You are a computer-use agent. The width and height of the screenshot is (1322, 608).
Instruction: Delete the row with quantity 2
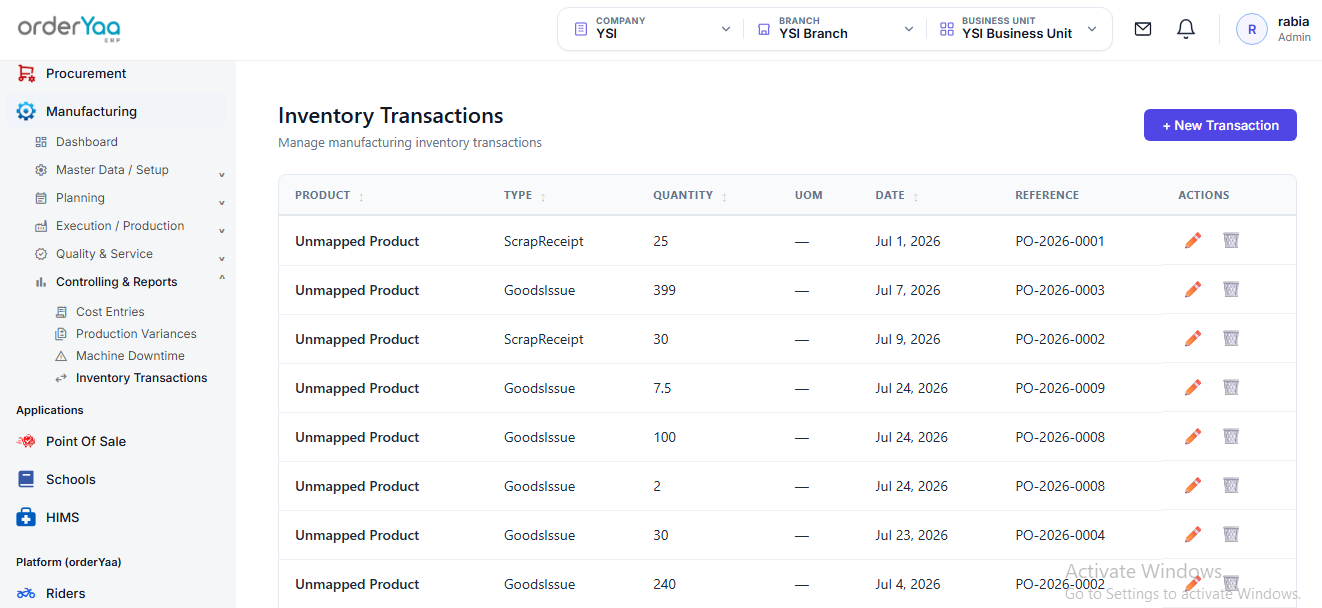1231,486
